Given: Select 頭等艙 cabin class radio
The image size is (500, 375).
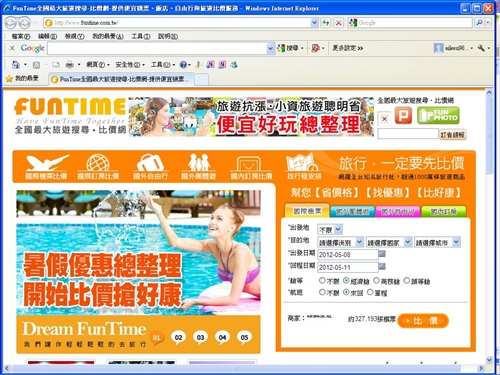Looking at the screenshot, I should pos(407,280).
